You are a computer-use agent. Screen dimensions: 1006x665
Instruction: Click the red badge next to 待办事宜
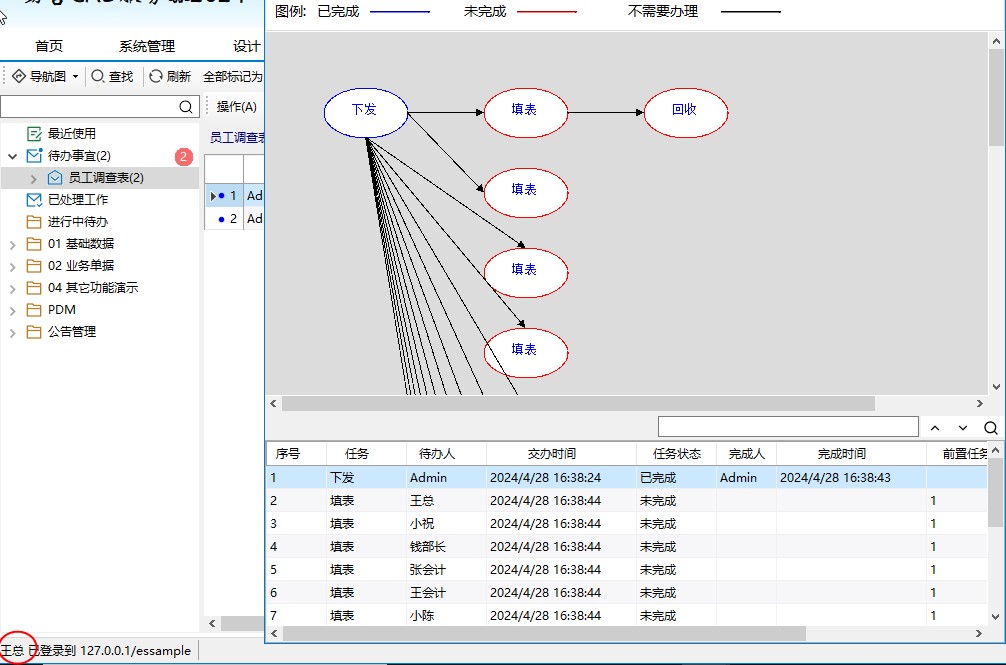click(183, 156)
